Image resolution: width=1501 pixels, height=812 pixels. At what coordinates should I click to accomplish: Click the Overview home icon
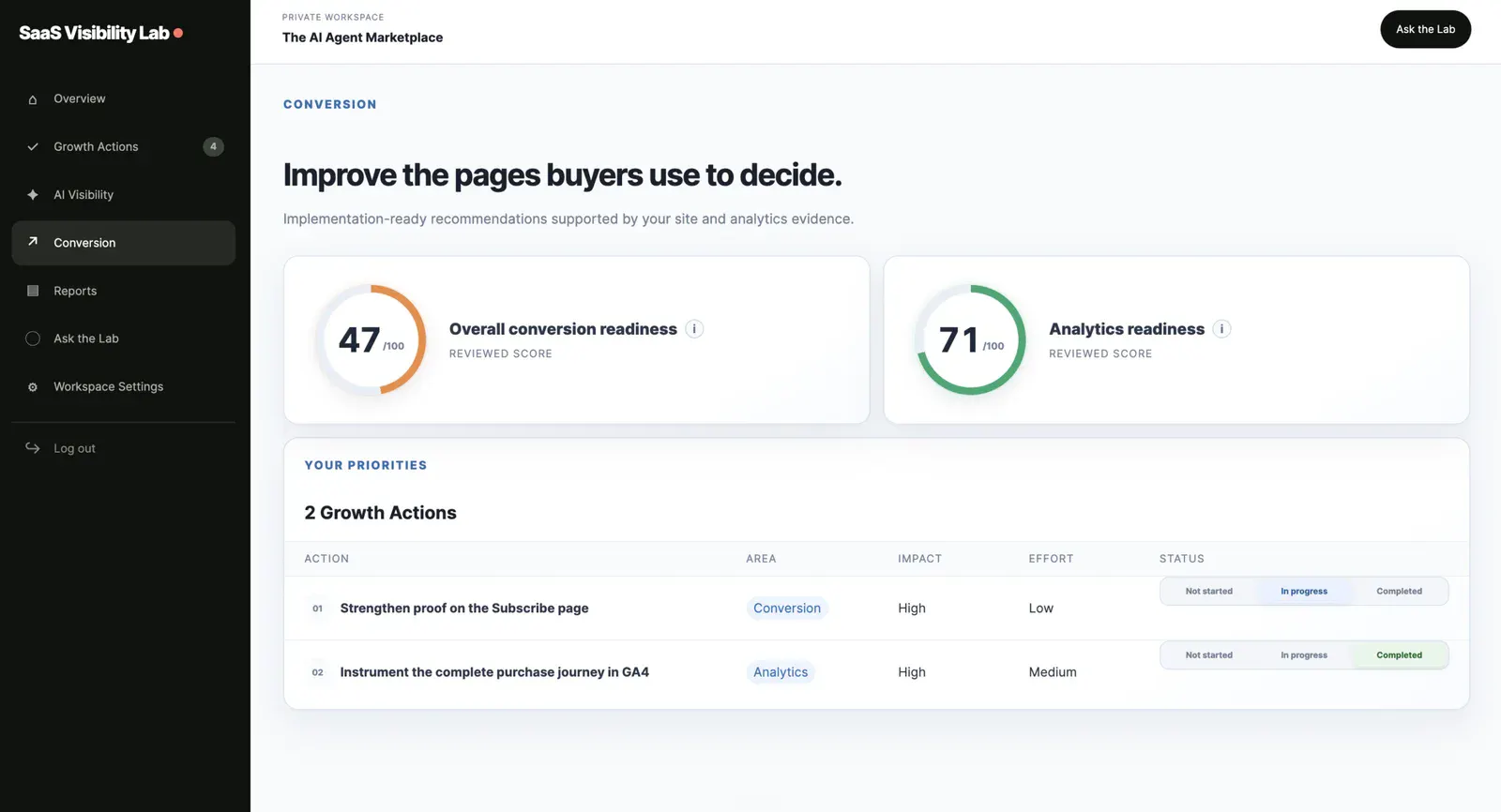(x=33, y=99)
